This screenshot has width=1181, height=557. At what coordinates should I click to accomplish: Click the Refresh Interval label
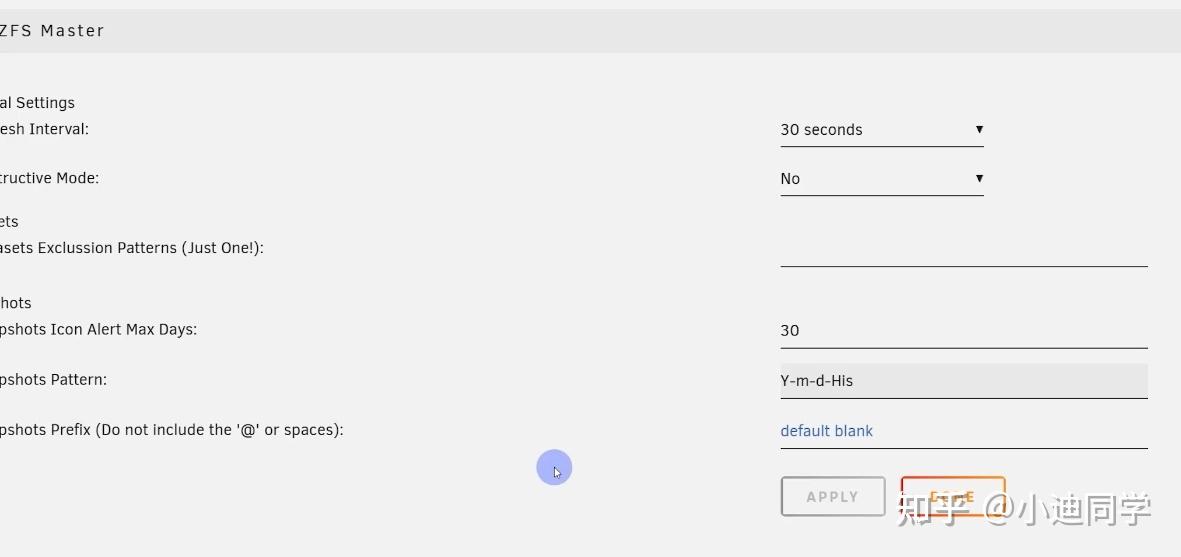tap(45, 129)
